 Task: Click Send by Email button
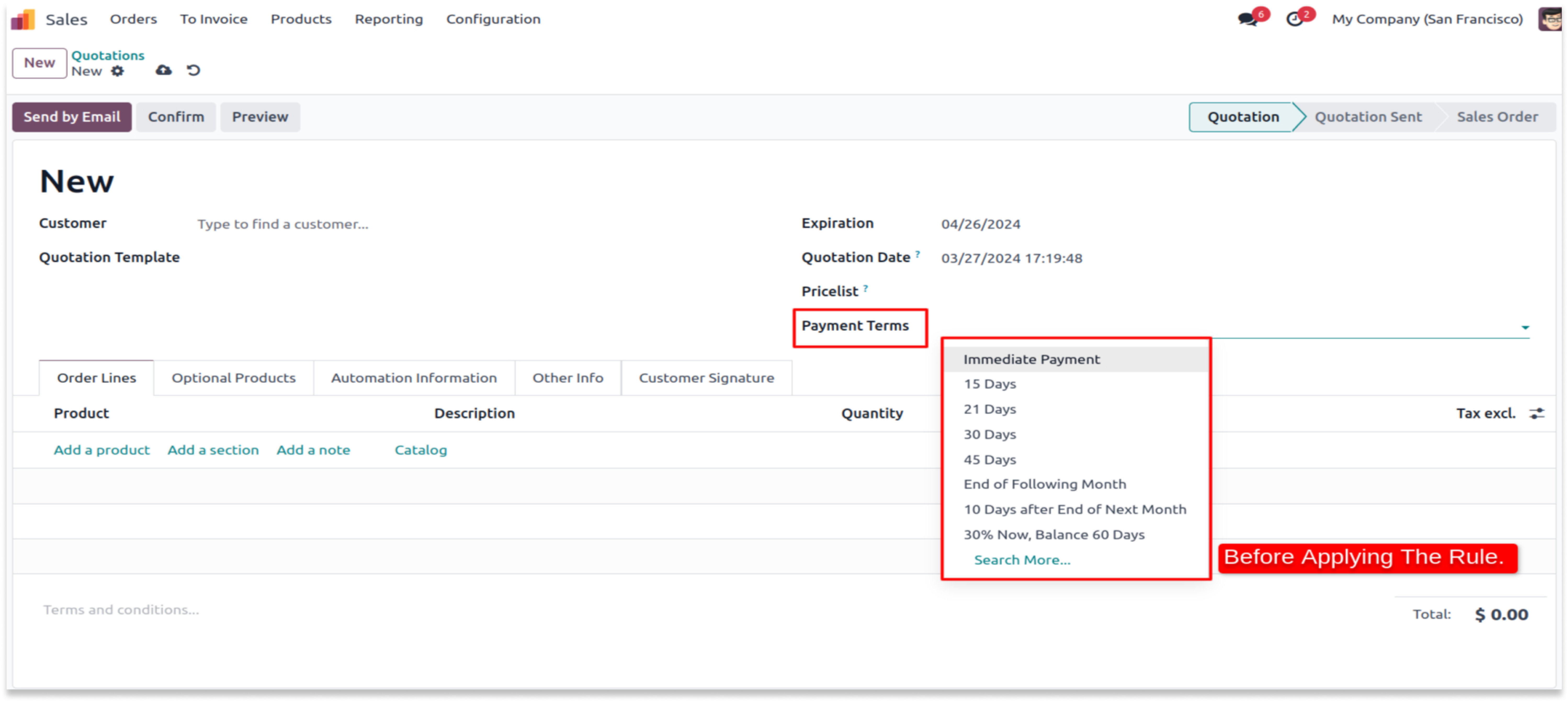[72, 117]
